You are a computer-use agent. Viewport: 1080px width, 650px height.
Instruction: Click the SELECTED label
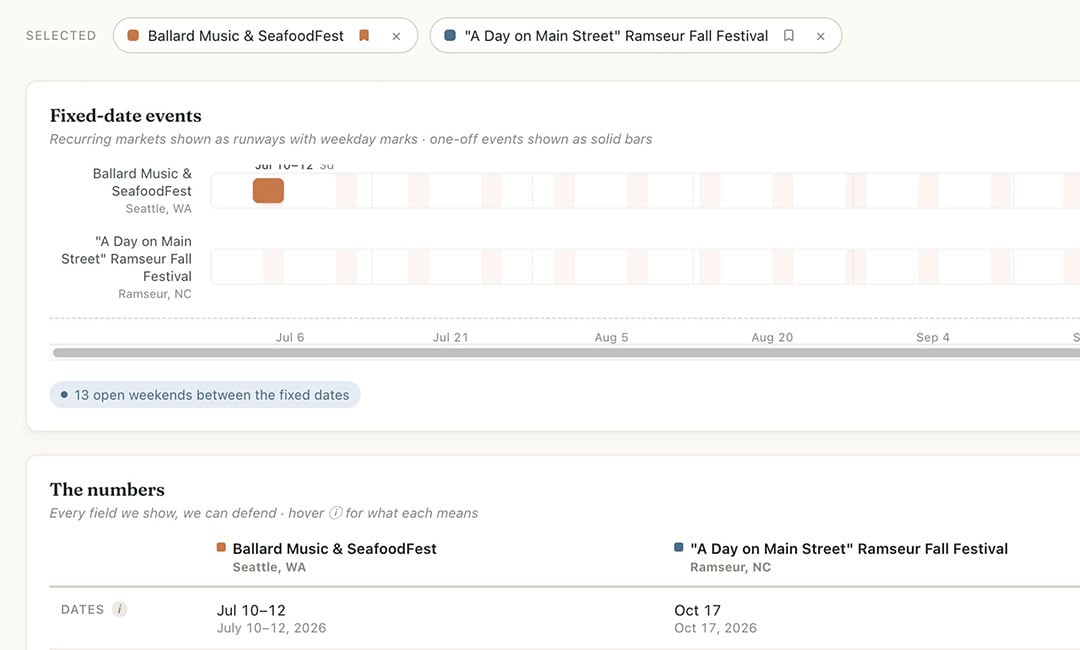(61, 36)
